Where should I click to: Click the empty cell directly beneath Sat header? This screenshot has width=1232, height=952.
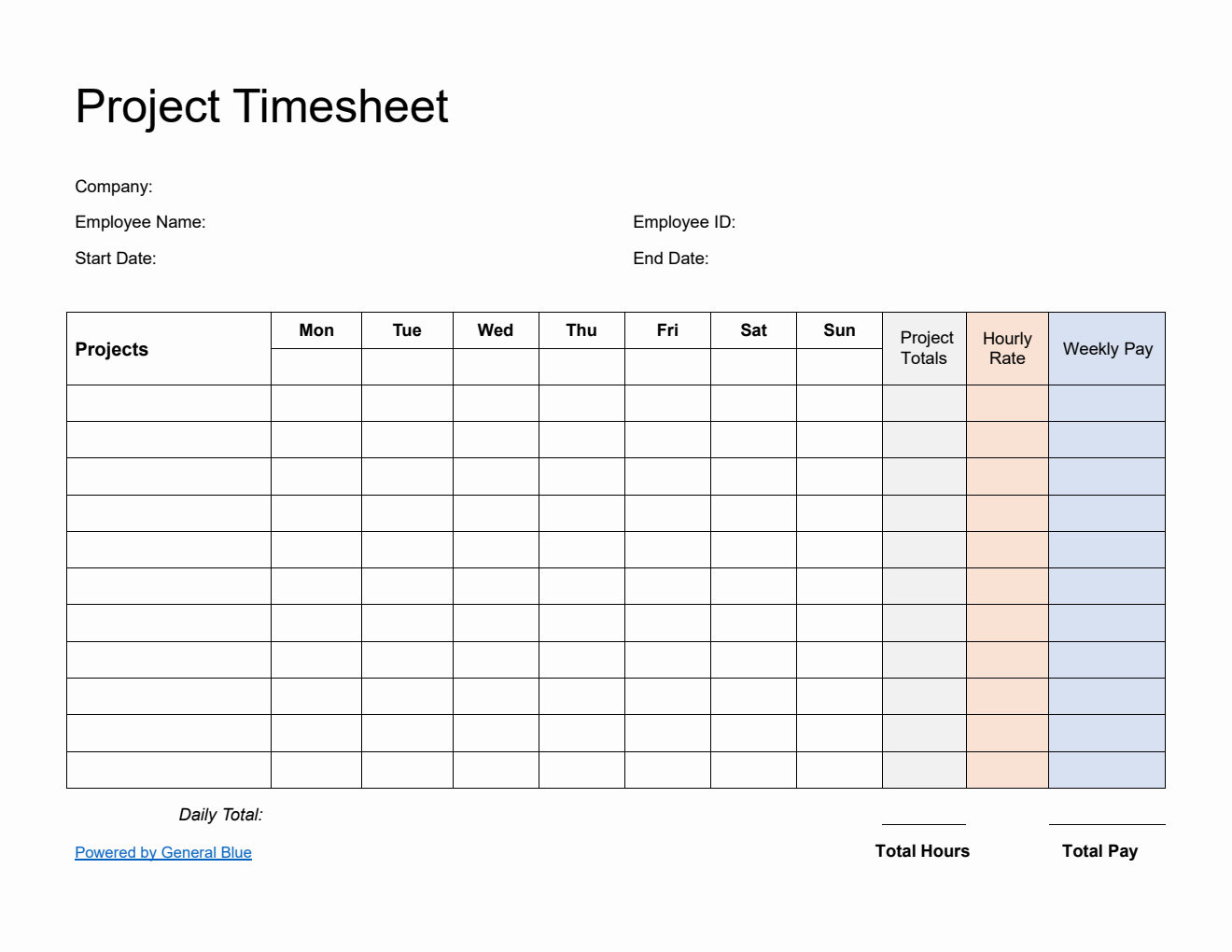753,367
